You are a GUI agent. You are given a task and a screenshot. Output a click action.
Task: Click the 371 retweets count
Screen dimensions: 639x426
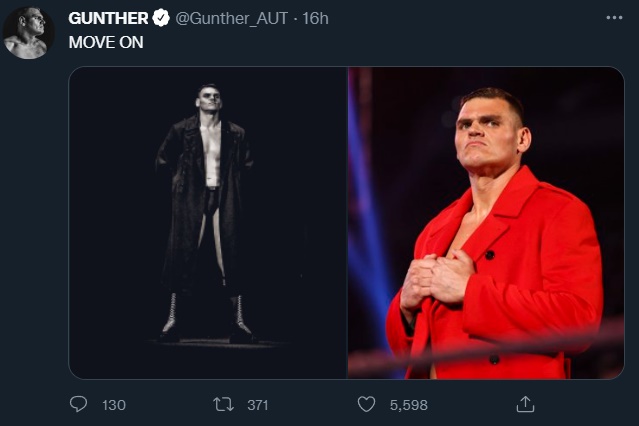(x=258, y=404)
